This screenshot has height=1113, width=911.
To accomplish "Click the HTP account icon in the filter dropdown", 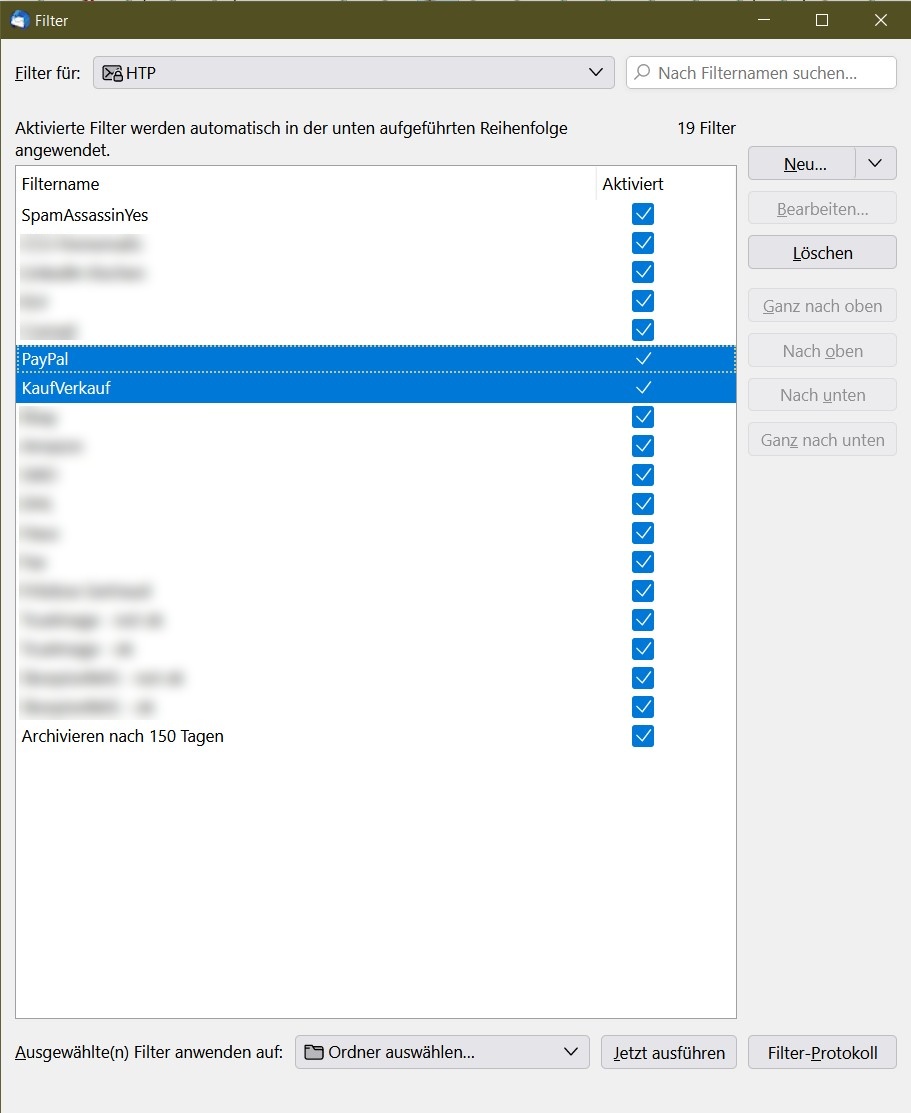I will [x=110, y=72].
